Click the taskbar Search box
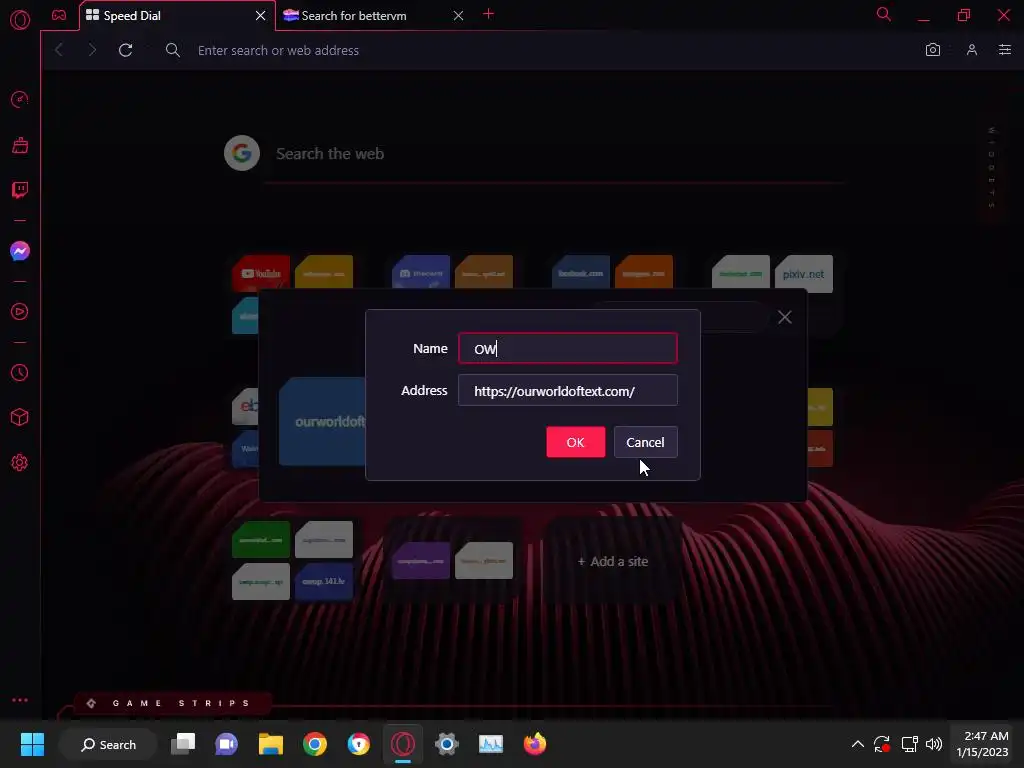Screen dimensions: 1024x768 pyautogui.click(x=108, y=744)
